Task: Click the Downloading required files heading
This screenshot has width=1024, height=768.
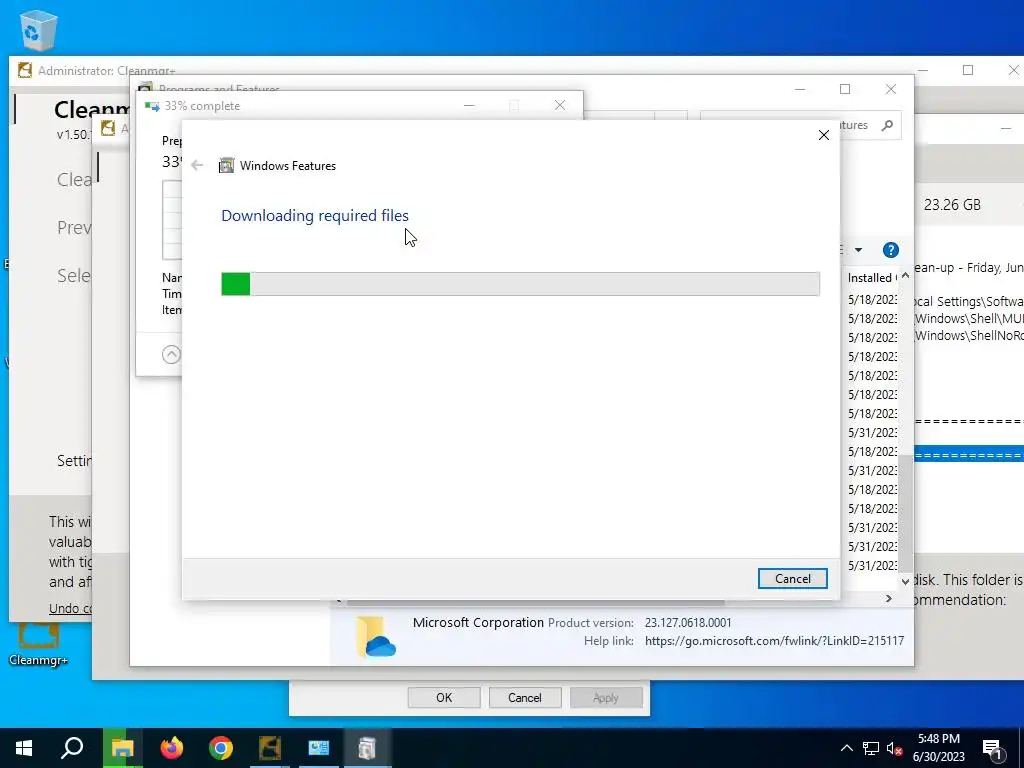Action: (315, 216)
